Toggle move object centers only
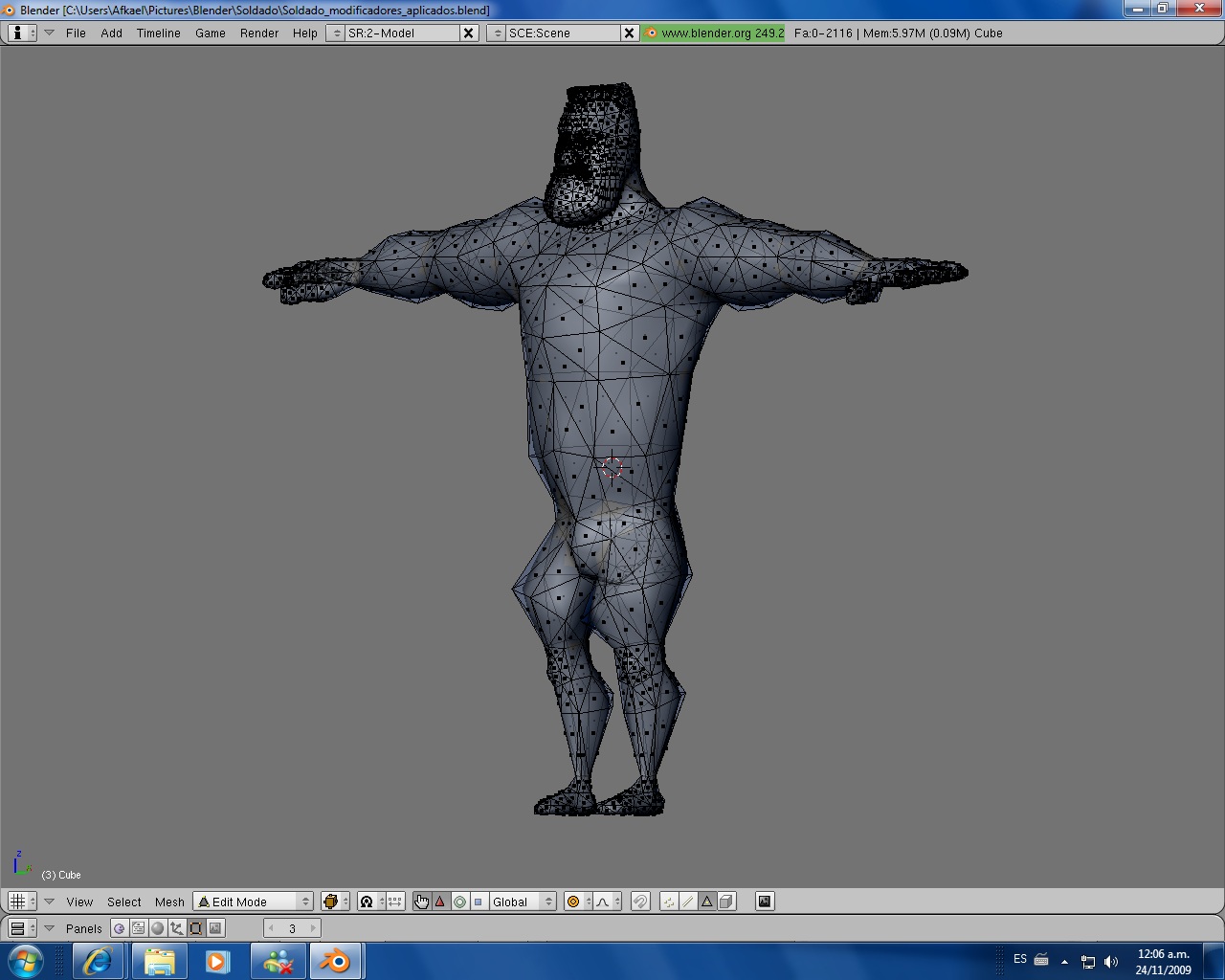 [395, 902]
